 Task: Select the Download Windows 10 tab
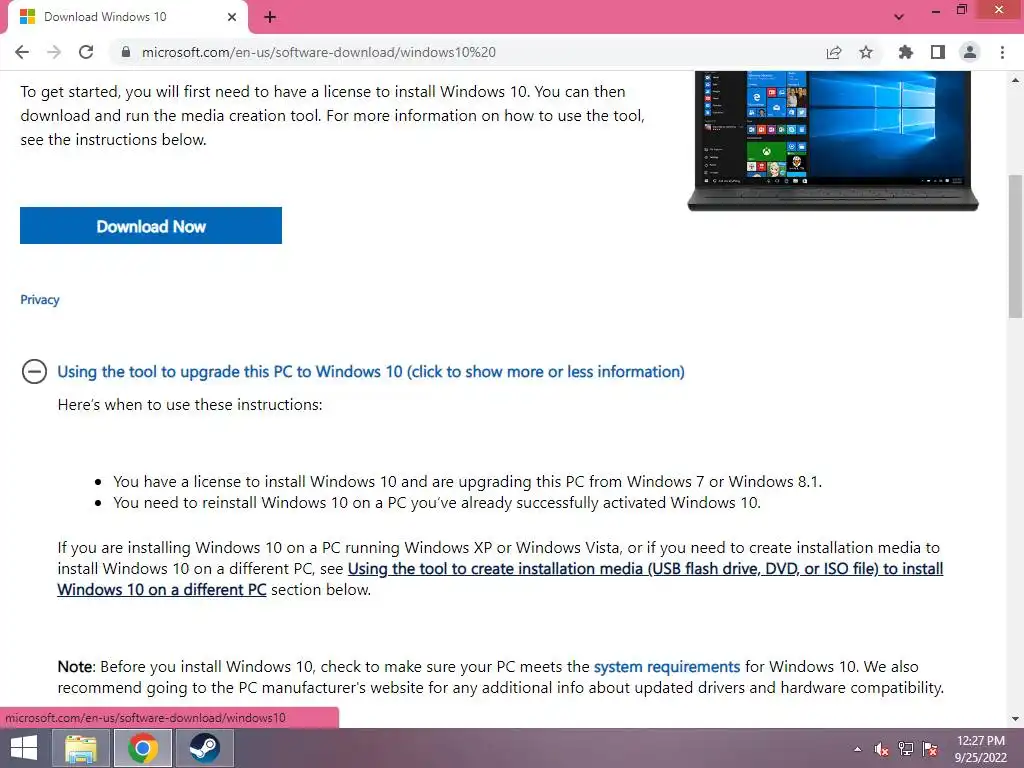click(128, 17)
